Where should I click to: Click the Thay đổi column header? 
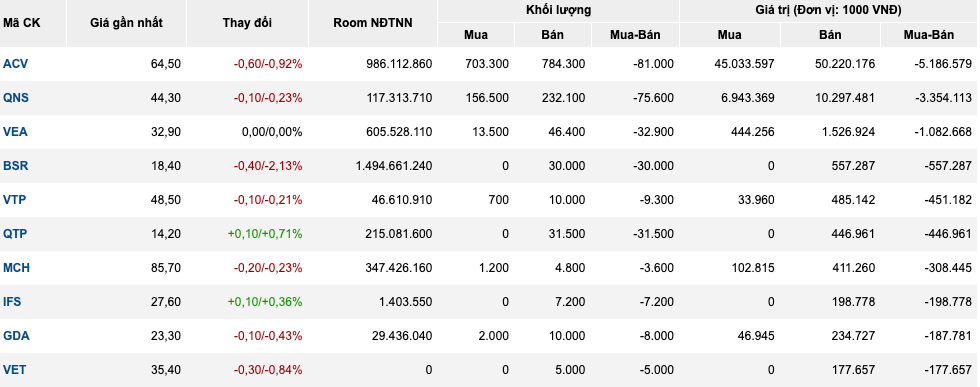[x=248, y=23]
